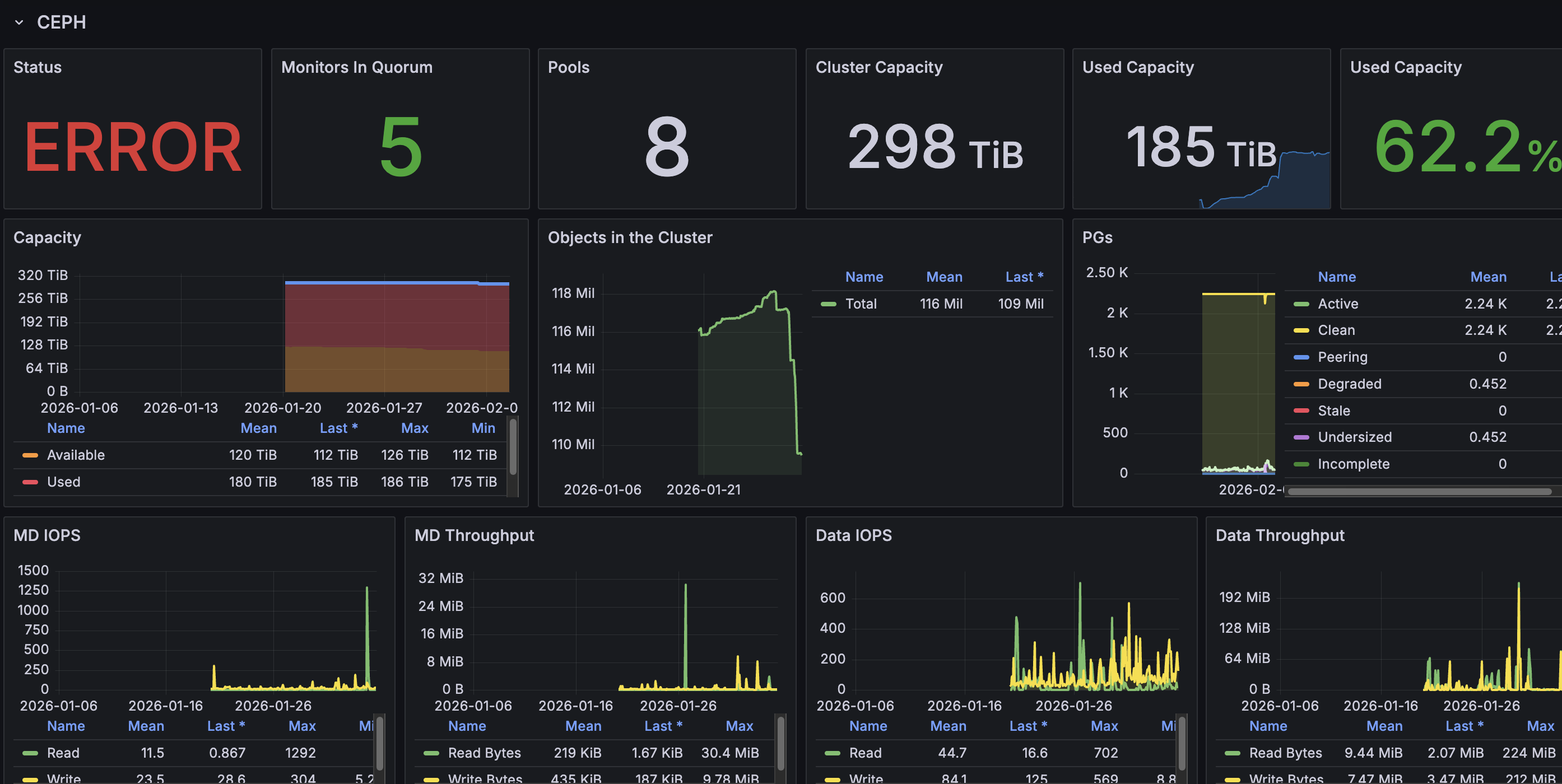Open the Cluster Capacity panel title

[x=878, y=67]
